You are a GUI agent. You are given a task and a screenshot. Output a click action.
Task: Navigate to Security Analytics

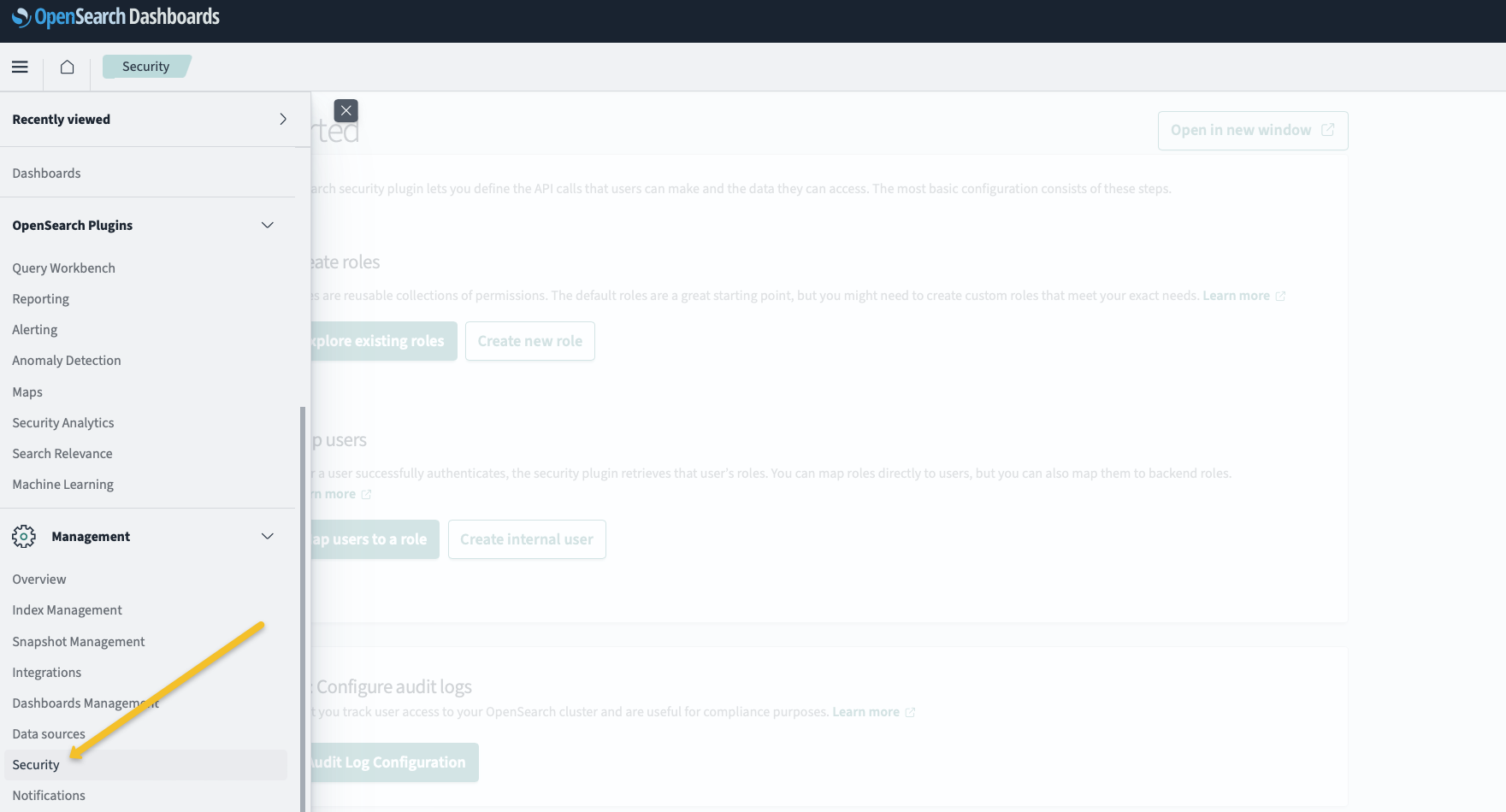62,422
